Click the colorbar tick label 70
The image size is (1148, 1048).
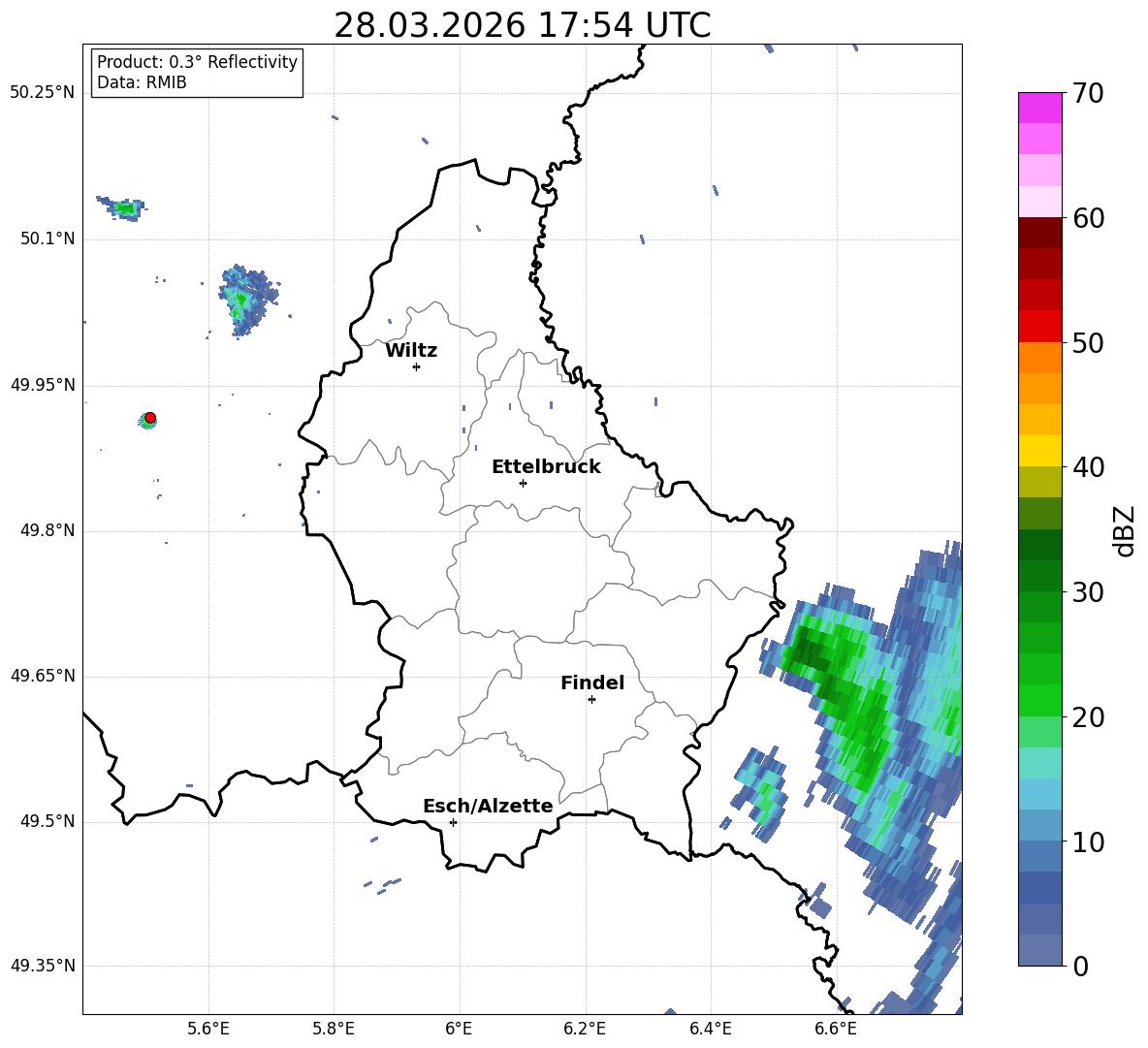(x=1087, y=94)
